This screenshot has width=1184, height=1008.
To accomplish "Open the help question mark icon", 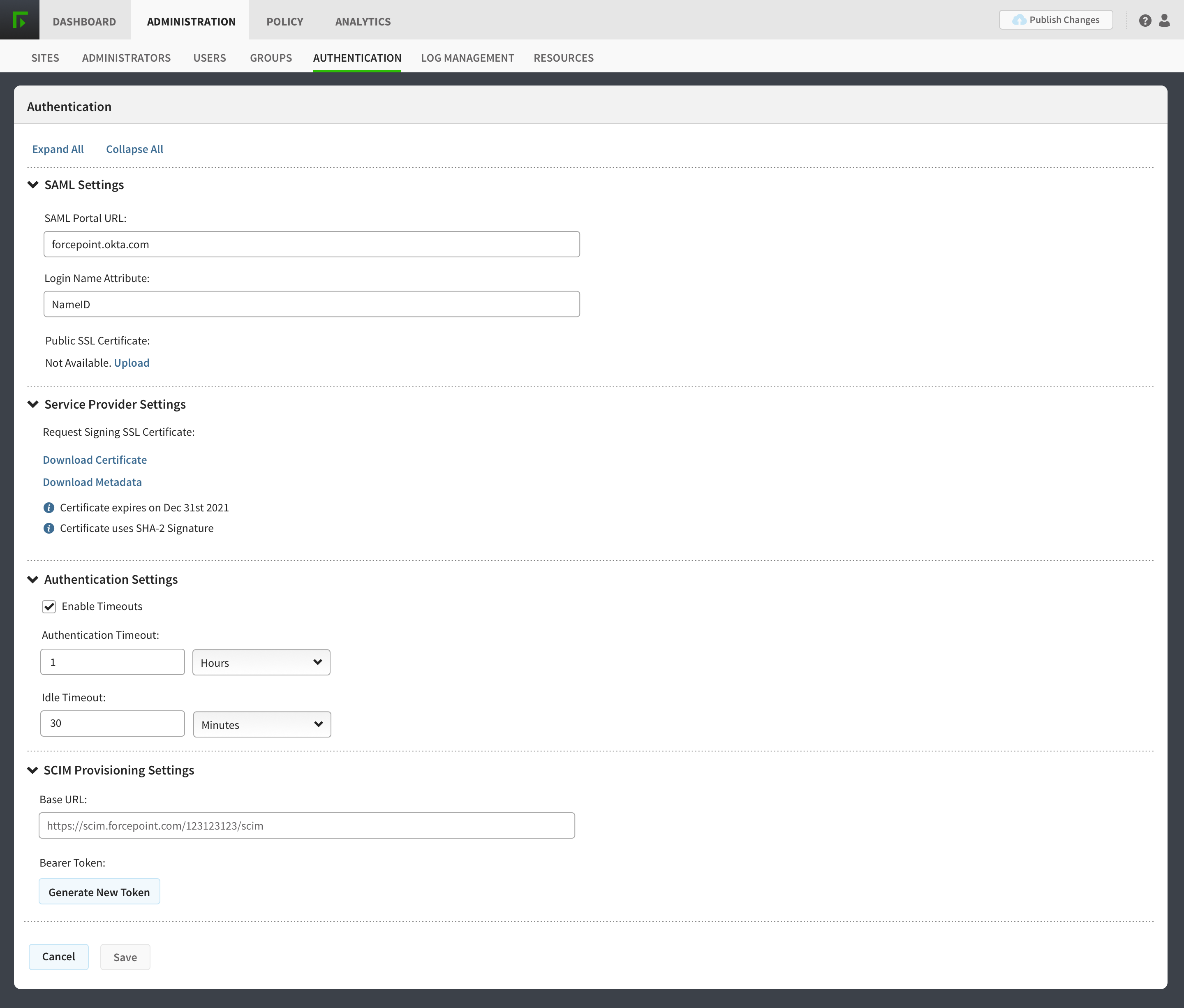I will pyautogui.click(x=1145, y=21).
